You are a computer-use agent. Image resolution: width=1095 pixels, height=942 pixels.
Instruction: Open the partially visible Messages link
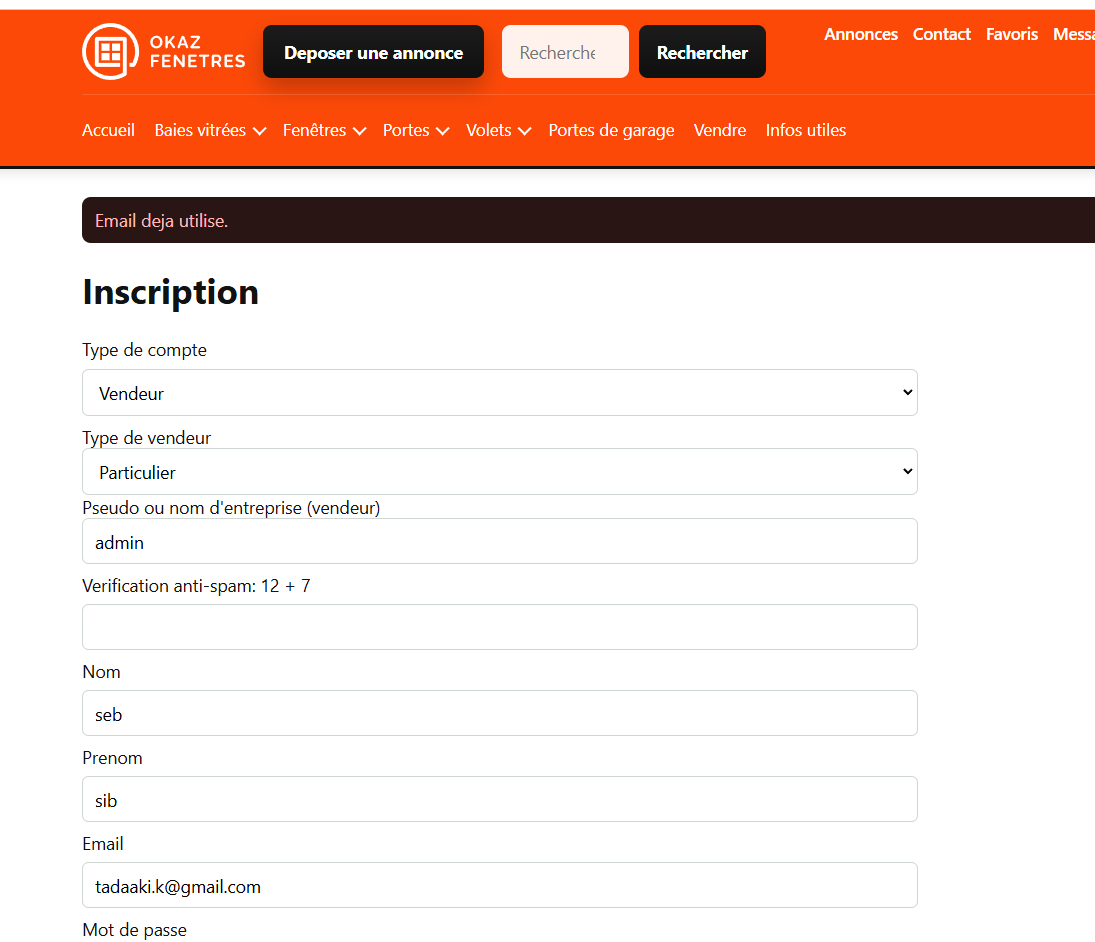click(1074, 34)
